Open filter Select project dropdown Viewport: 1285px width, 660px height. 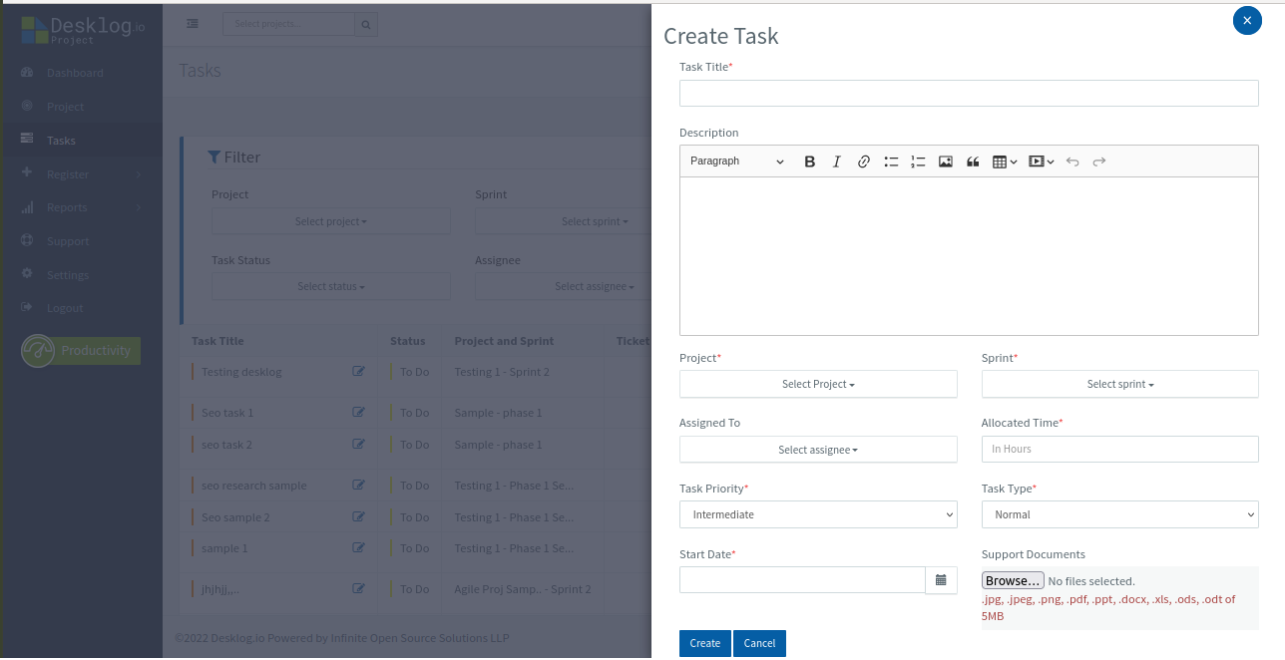coord(331,221)
